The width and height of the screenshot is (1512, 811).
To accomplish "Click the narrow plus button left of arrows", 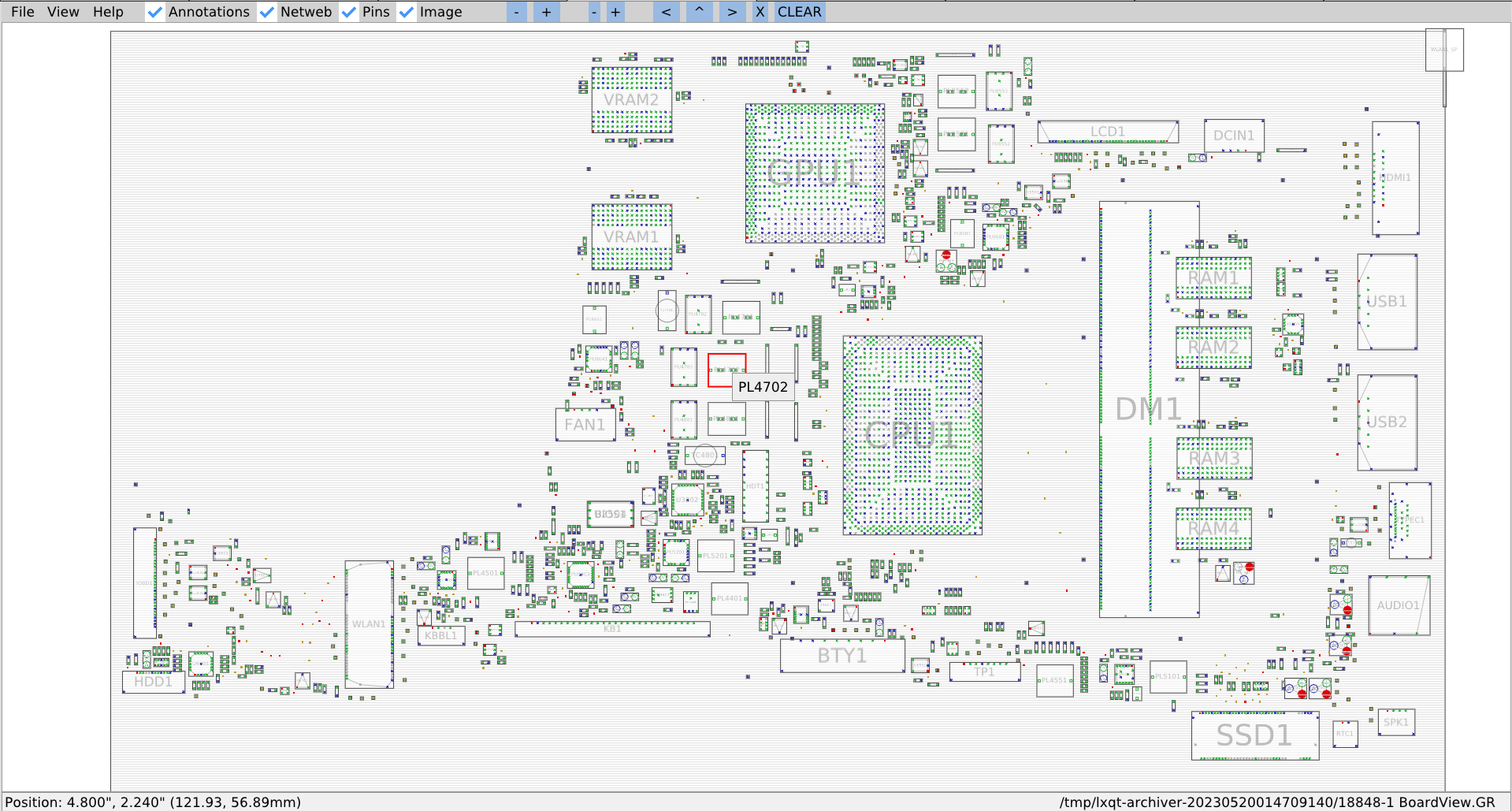I will [615, 12].
